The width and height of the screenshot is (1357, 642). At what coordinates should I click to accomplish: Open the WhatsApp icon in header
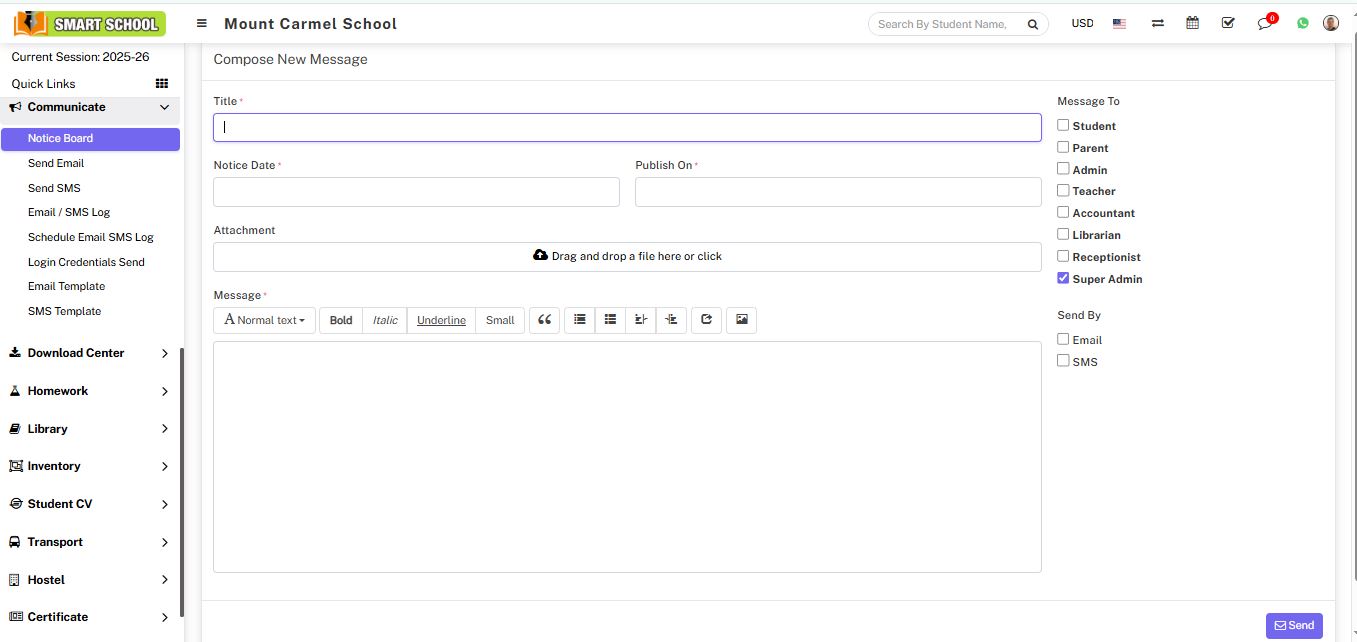click(1302, 23)
